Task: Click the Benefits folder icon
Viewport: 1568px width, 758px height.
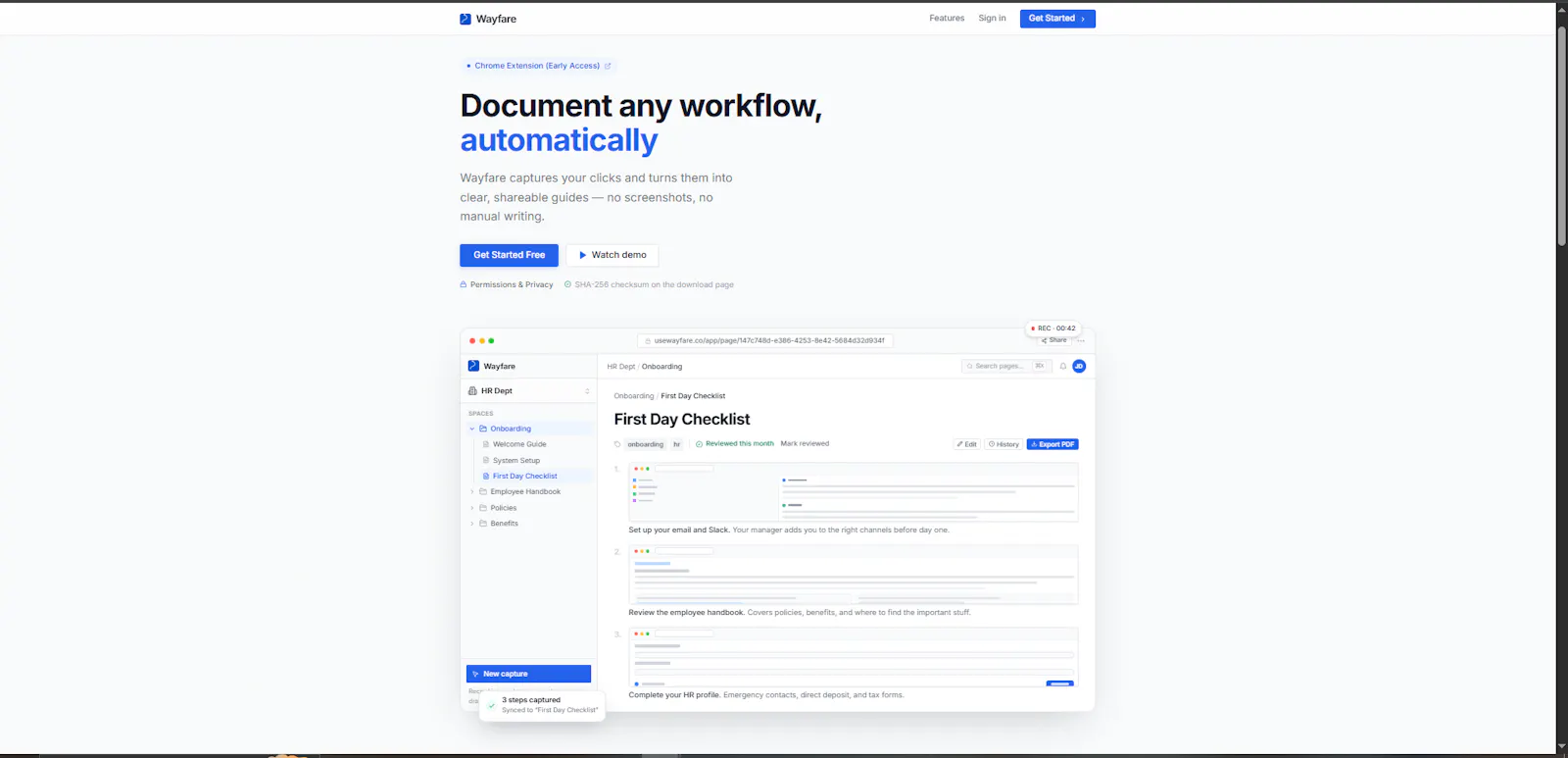Action: pyautogui.click(x=483, y=524)
